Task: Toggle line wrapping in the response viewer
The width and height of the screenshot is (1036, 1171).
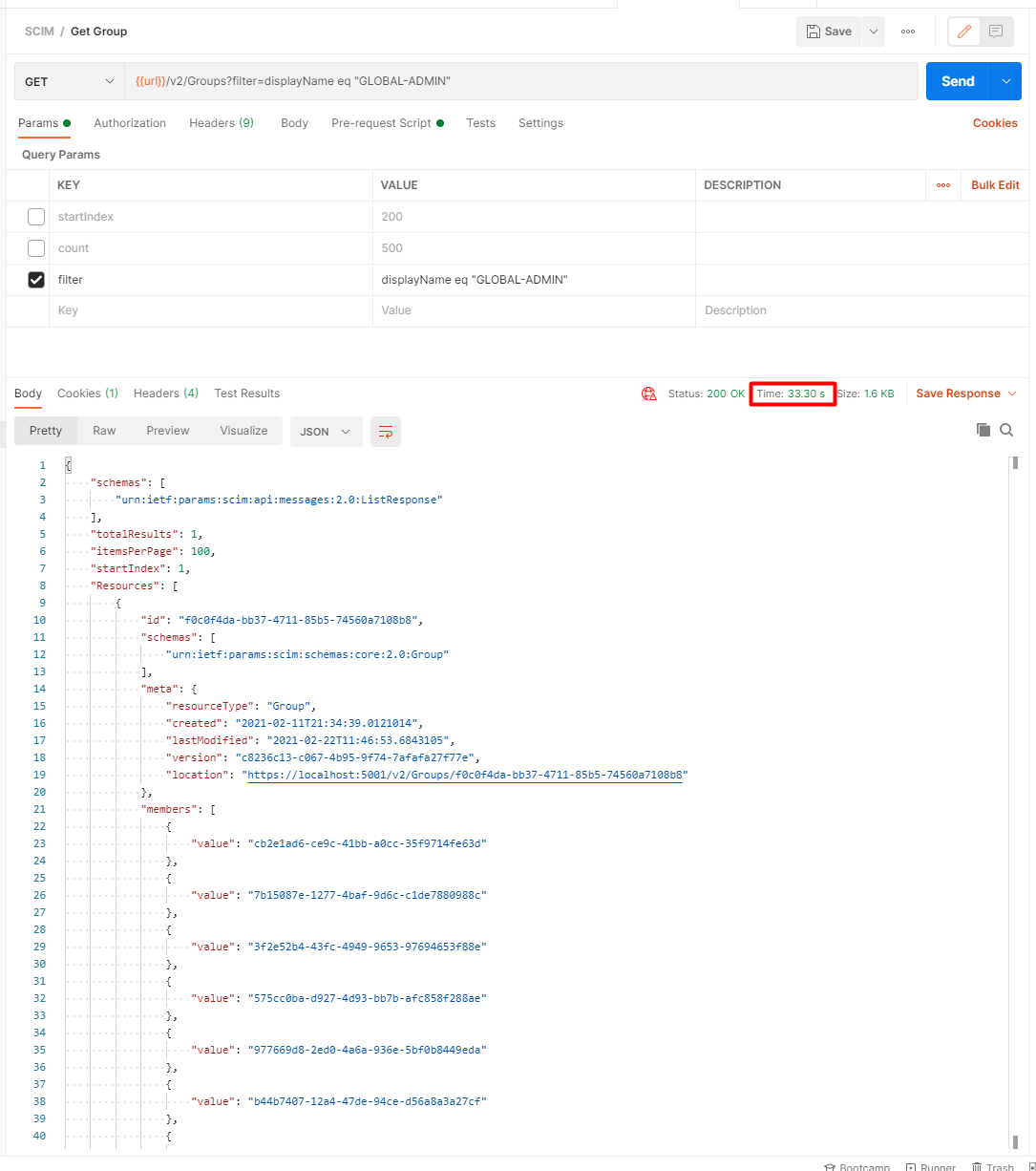Action: click(x=386, y=431)
